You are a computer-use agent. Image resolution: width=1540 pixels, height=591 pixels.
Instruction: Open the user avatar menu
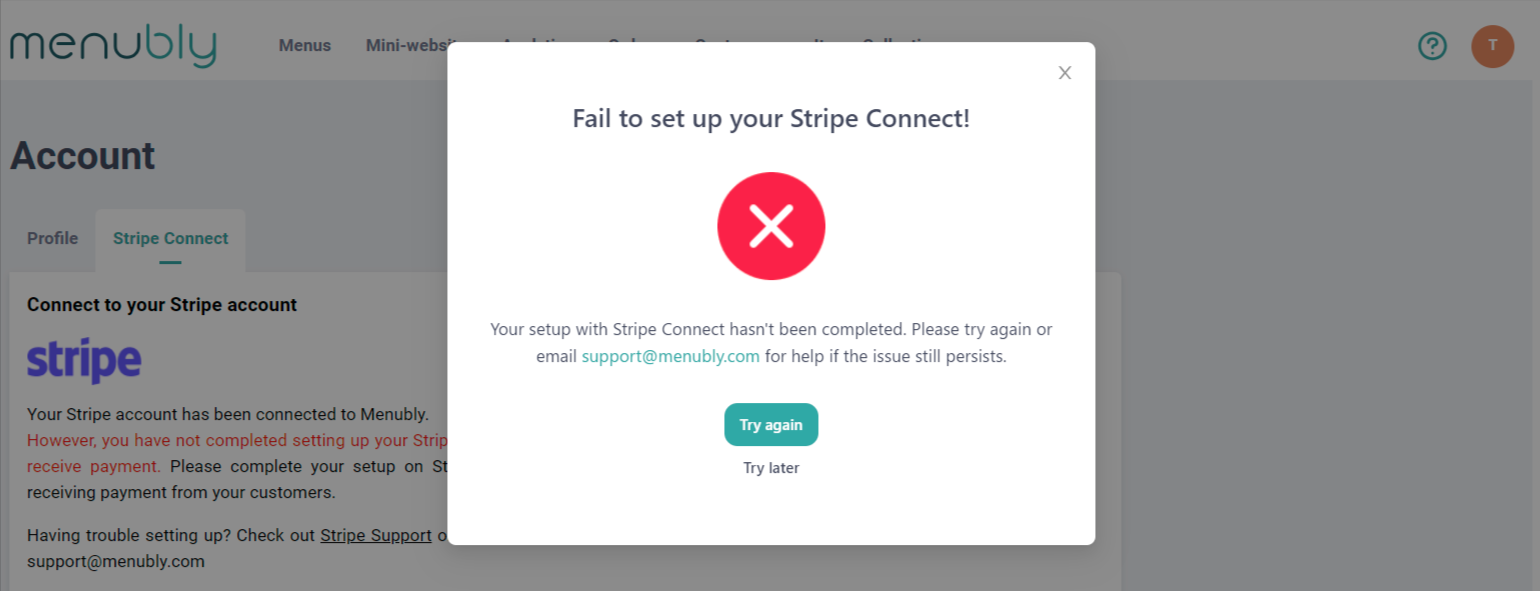point(1492,46)
